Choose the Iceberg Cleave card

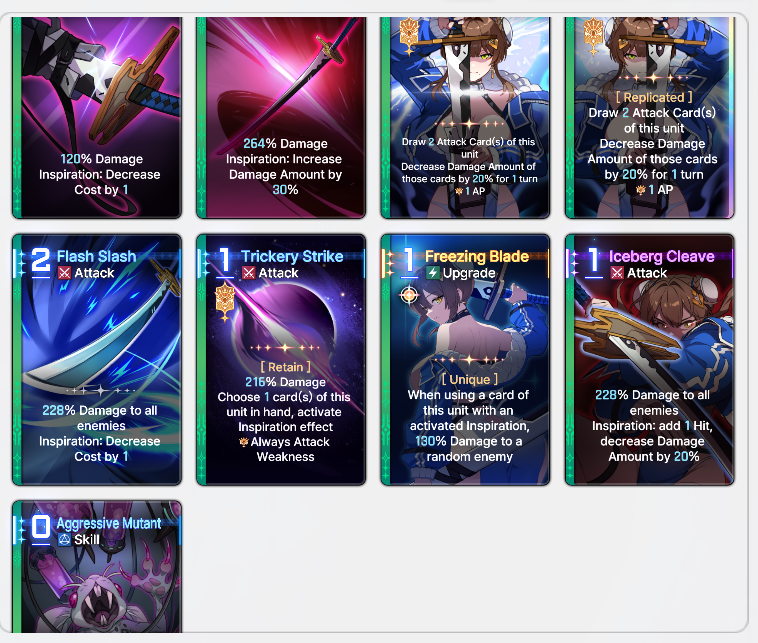click(x=650, y=360)
